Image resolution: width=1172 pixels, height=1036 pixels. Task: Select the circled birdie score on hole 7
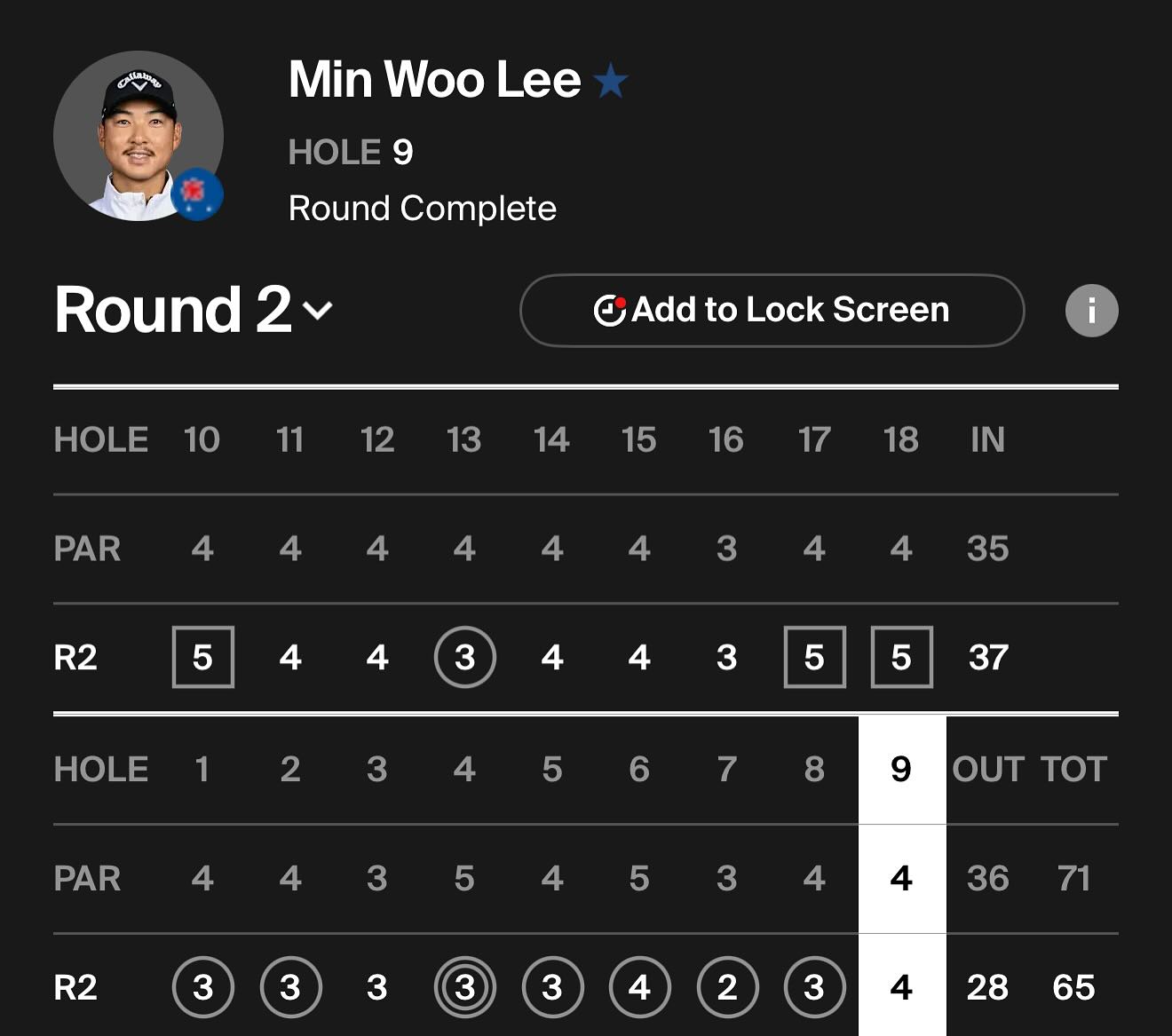pyautogui.click(x=727, y=987)
